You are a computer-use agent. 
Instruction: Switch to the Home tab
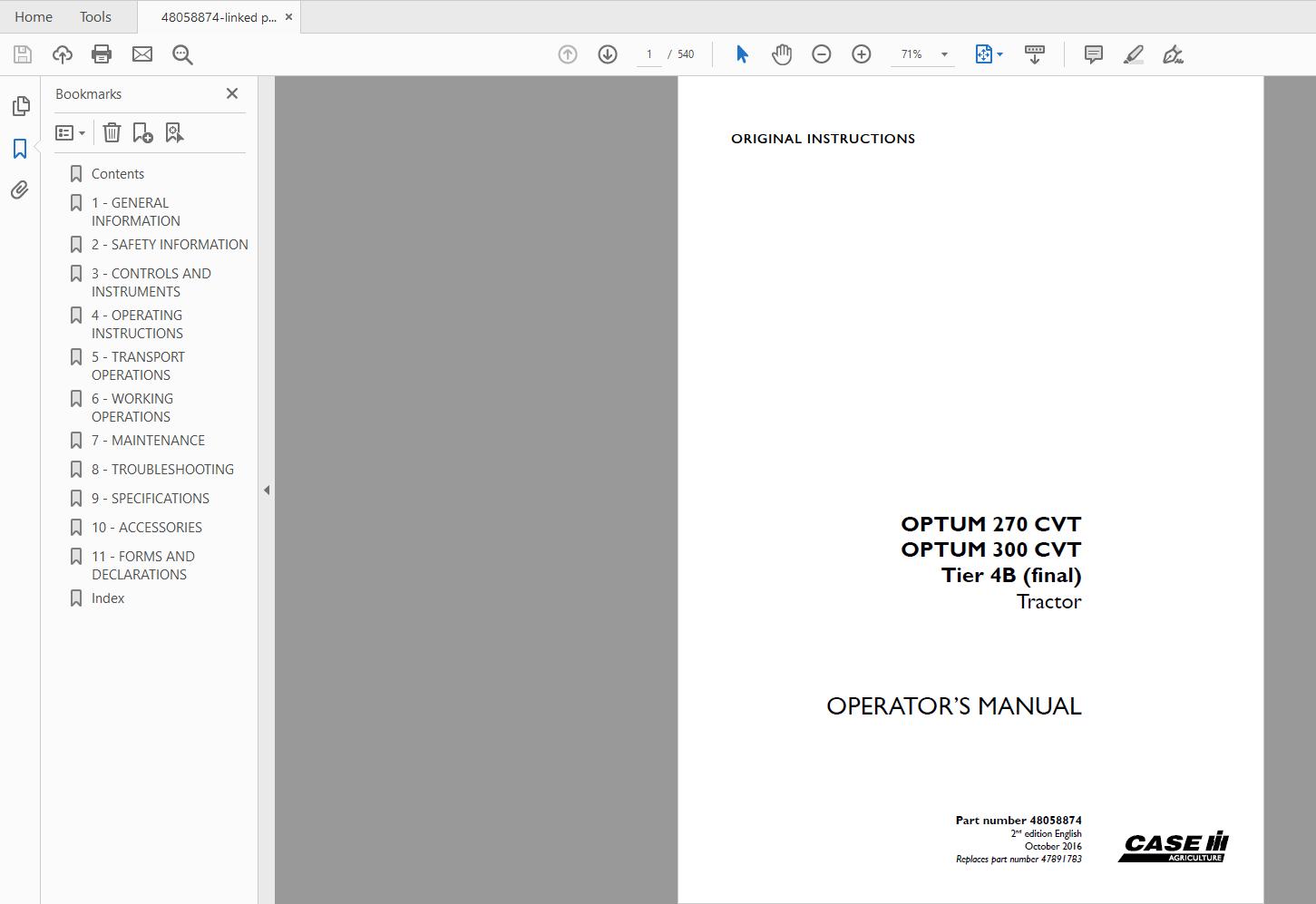(x=34, y=16)
